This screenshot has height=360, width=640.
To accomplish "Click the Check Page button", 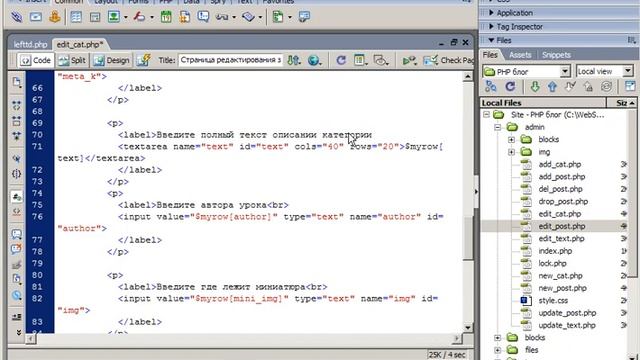I will point(448,60).
